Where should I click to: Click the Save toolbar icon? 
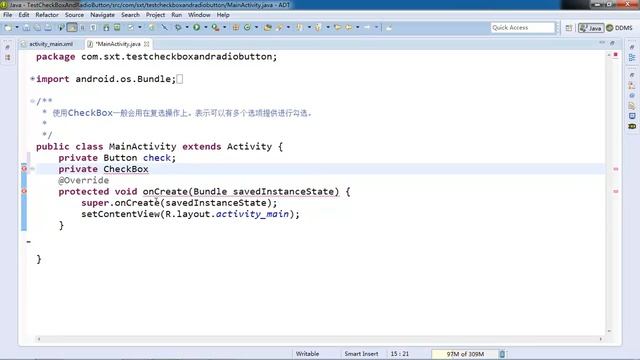pos(26,28)
